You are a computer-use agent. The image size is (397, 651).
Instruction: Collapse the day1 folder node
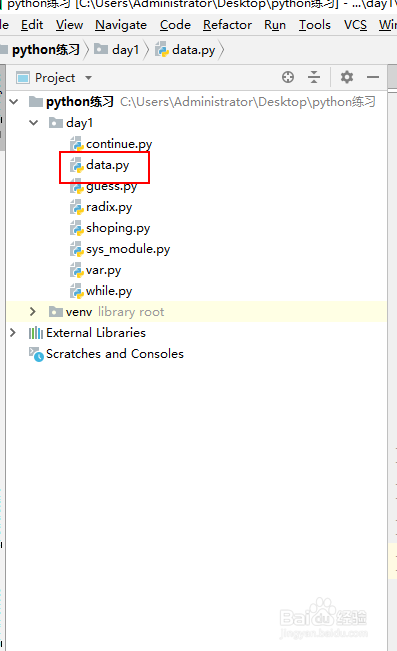click(34, 122)
